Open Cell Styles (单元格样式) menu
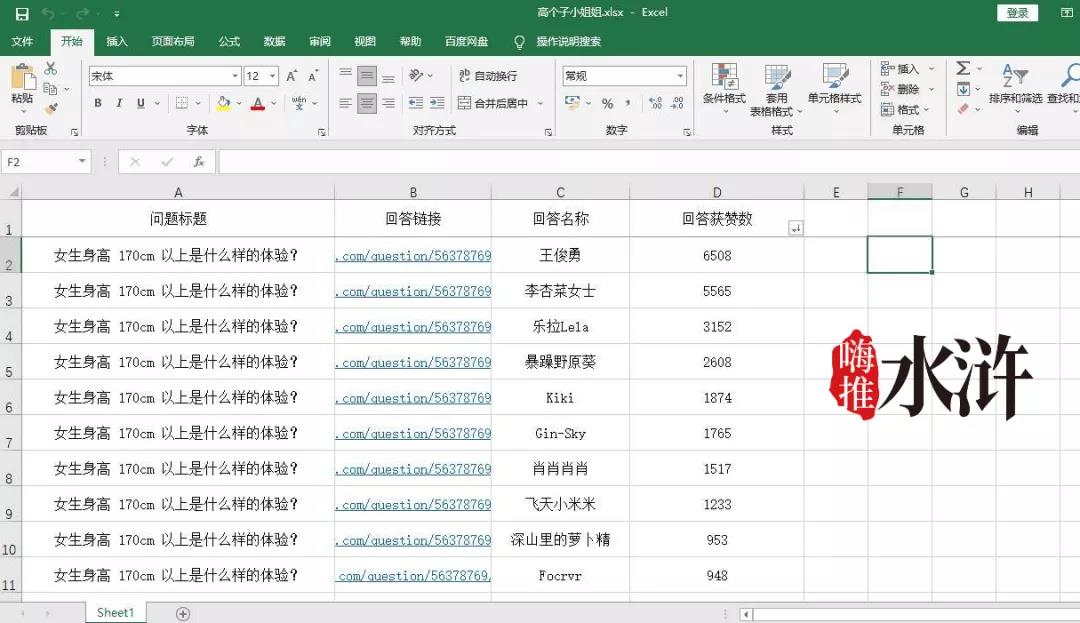This screenshot has height=623, width=1080. tap(835, 87)
